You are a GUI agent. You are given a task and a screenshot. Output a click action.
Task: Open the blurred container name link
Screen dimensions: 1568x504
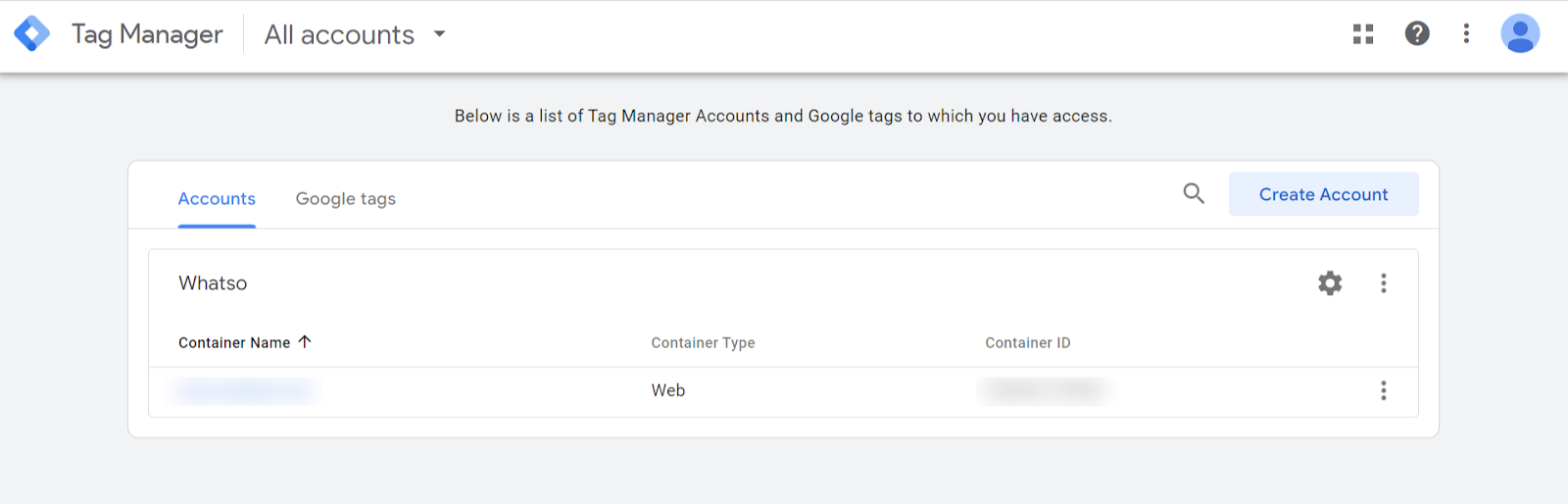tap(243, 390)
